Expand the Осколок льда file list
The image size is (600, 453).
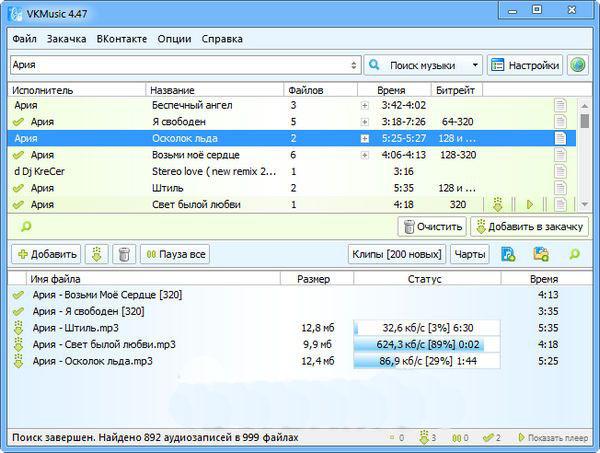tap(365, 139)
